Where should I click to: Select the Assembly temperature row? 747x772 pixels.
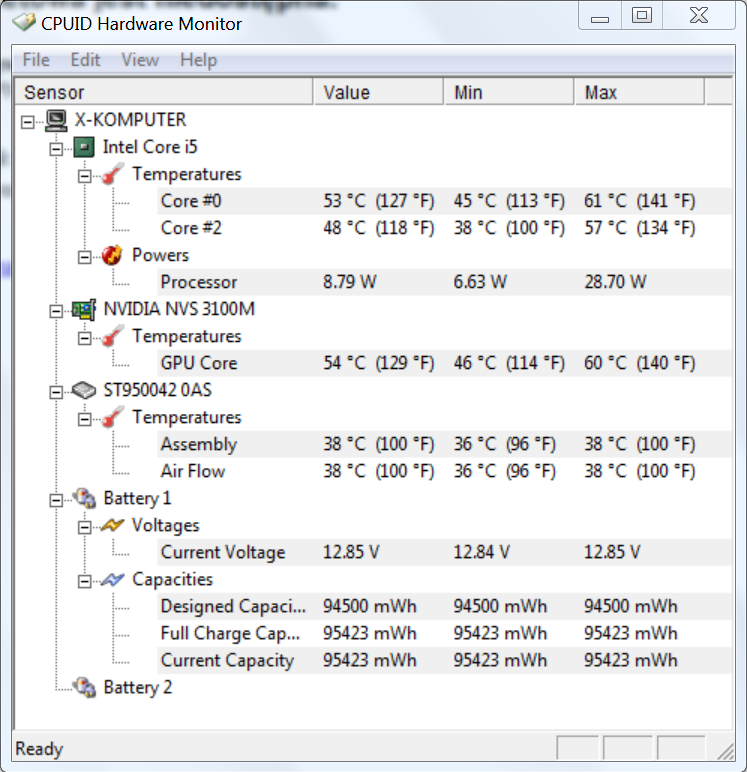click(444, 444)
